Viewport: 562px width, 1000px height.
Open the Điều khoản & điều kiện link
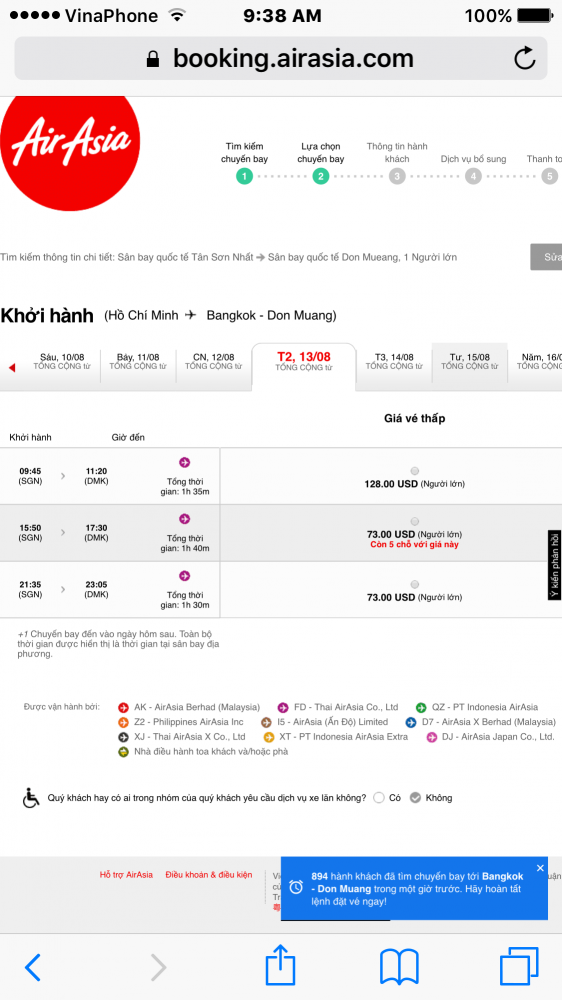pyautogui.click(x=209, y=875)
